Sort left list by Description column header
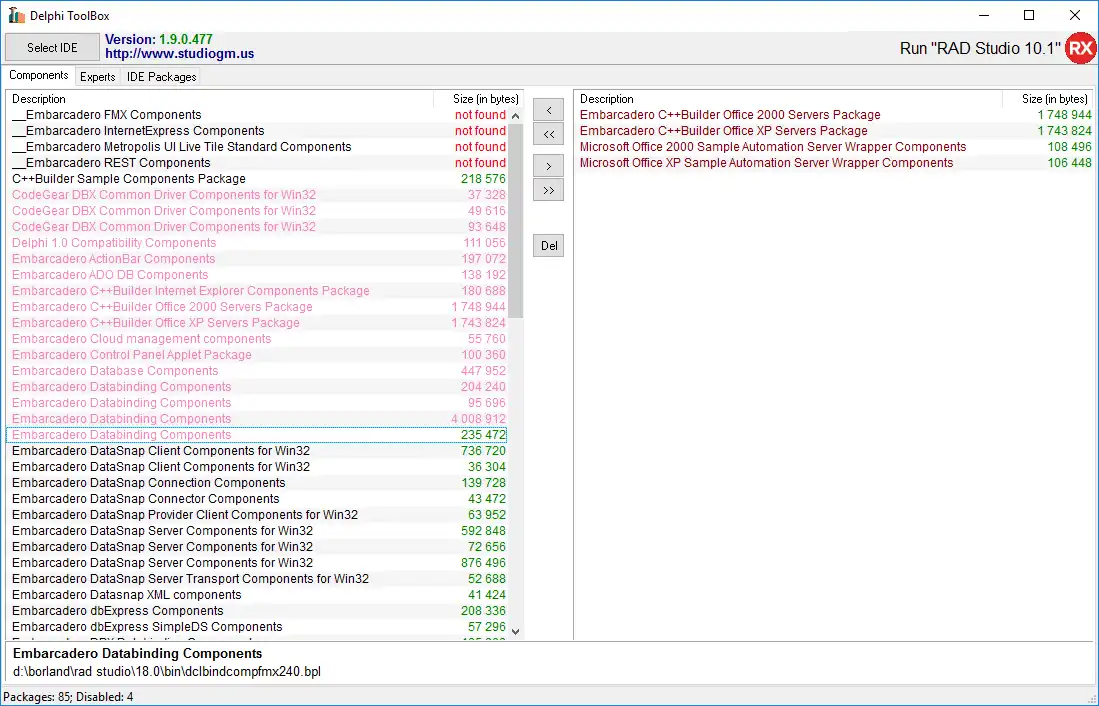This screenshot has width=1099, height=706. (220, 99)
